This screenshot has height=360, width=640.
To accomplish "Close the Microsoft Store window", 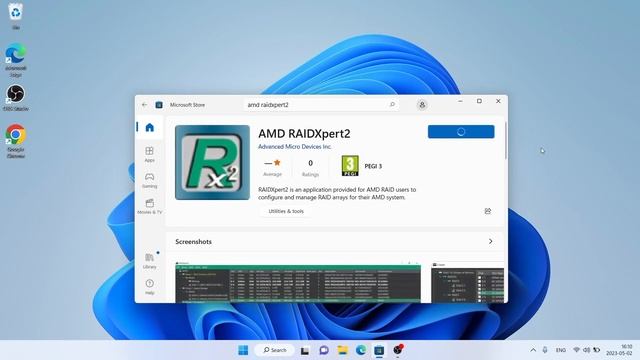I will (x=498, y=101).
